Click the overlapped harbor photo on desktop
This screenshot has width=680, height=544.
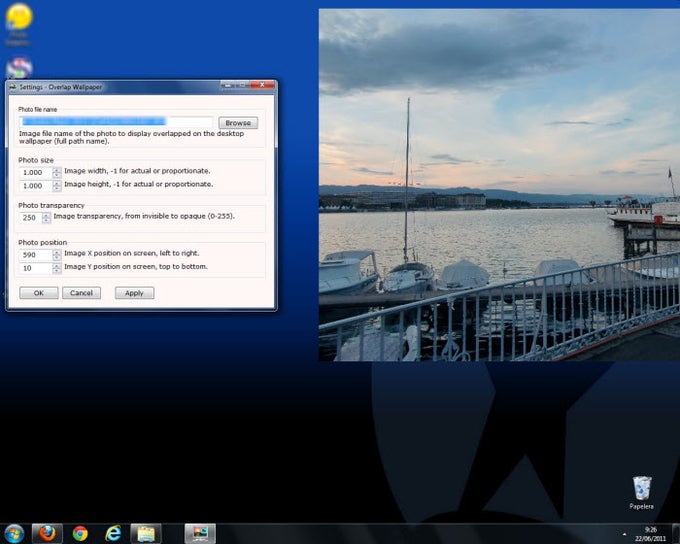pyautogui.click(x=499, y=185)
